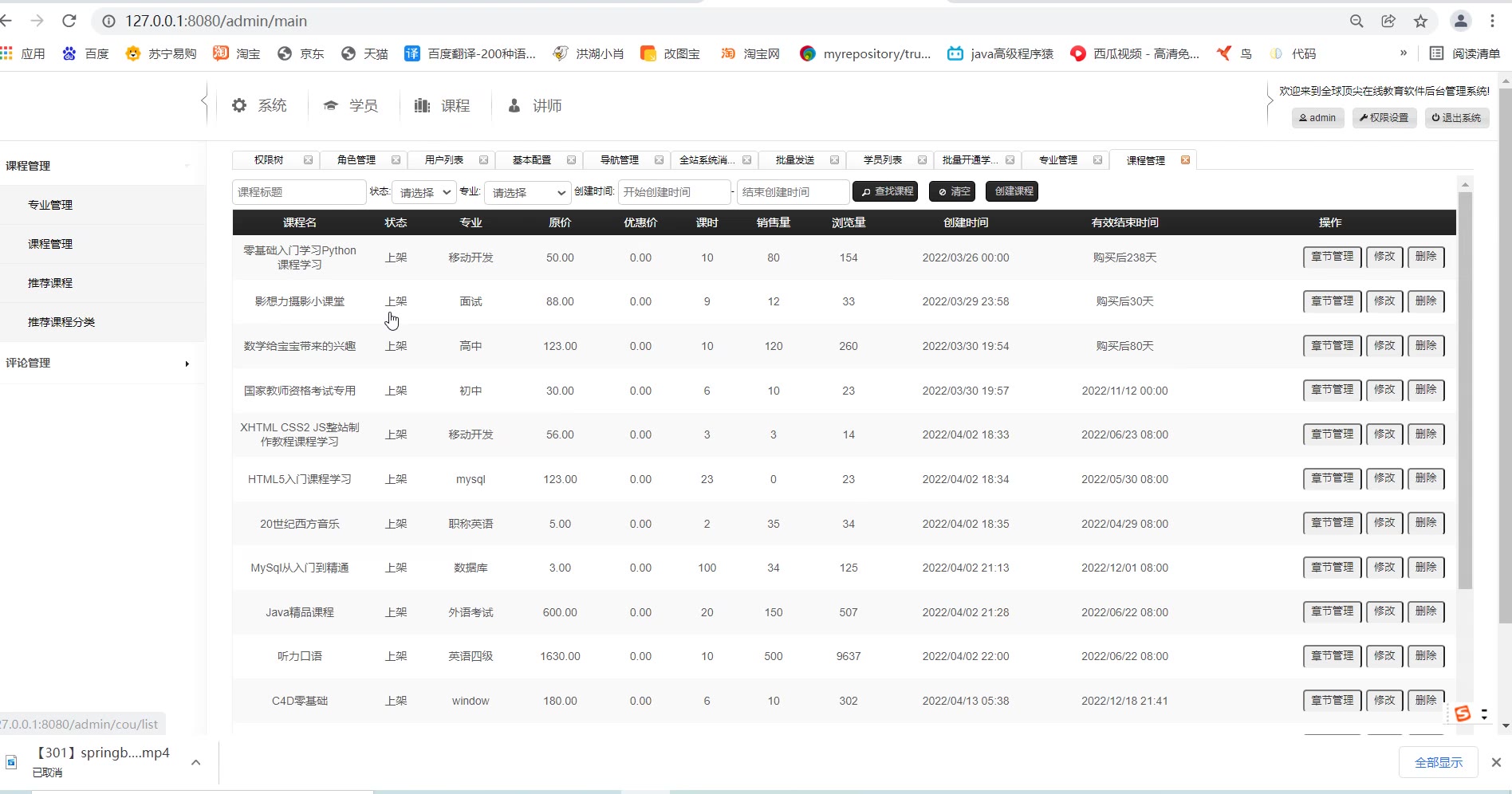
Task: Bookmark this page with star icon
Action: [1420, 22]
